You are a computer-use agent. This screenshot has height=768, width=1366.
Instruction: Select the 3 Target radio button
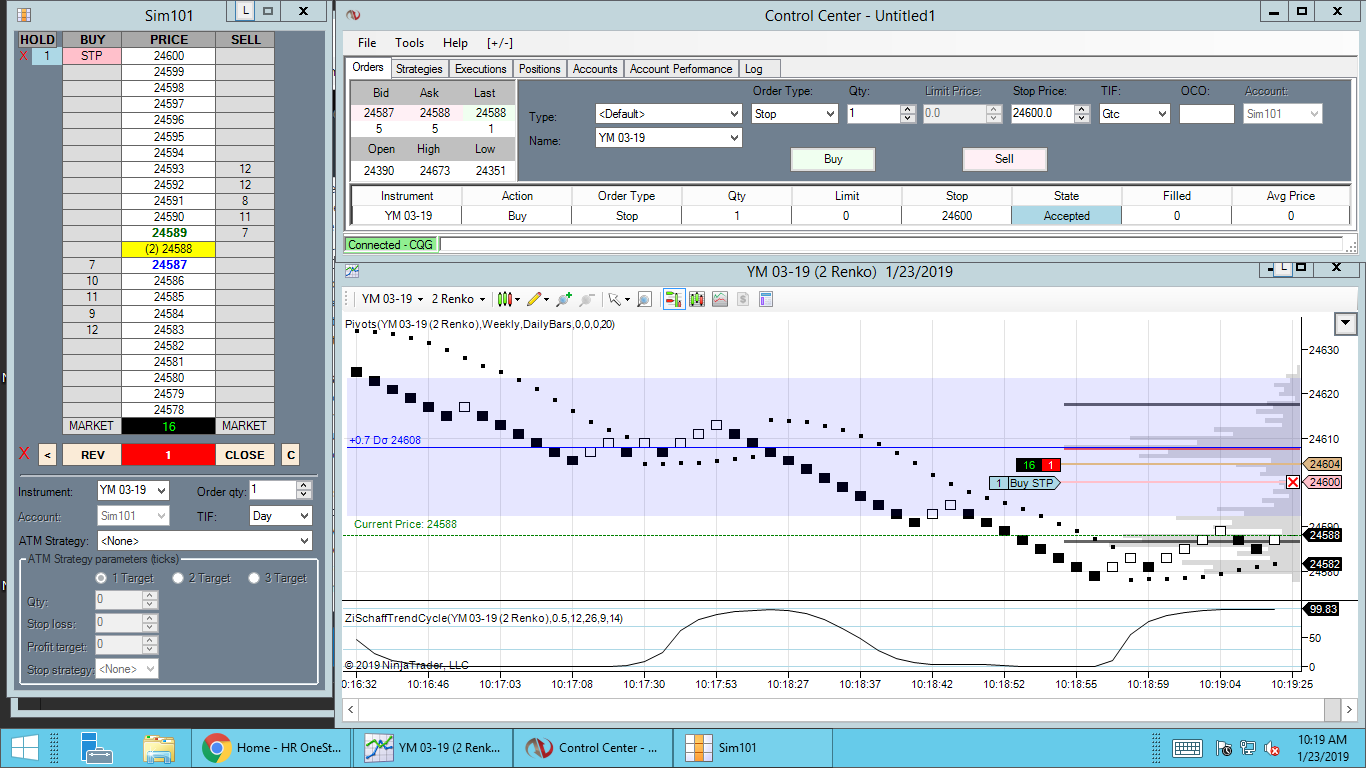point(255,578)
